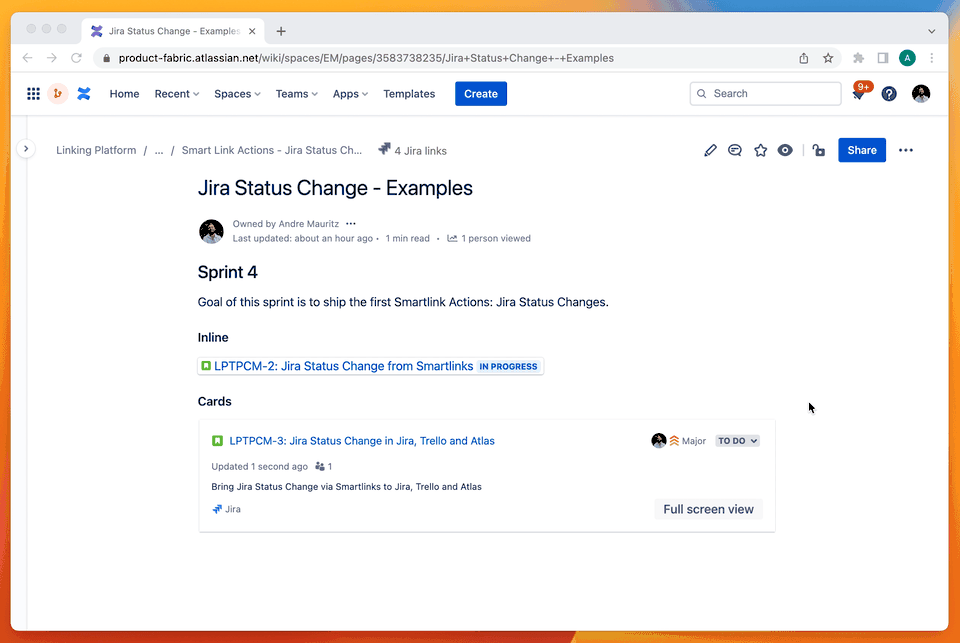Open Smart Link Actions breadcrumb link

click(x=272, y=150)
